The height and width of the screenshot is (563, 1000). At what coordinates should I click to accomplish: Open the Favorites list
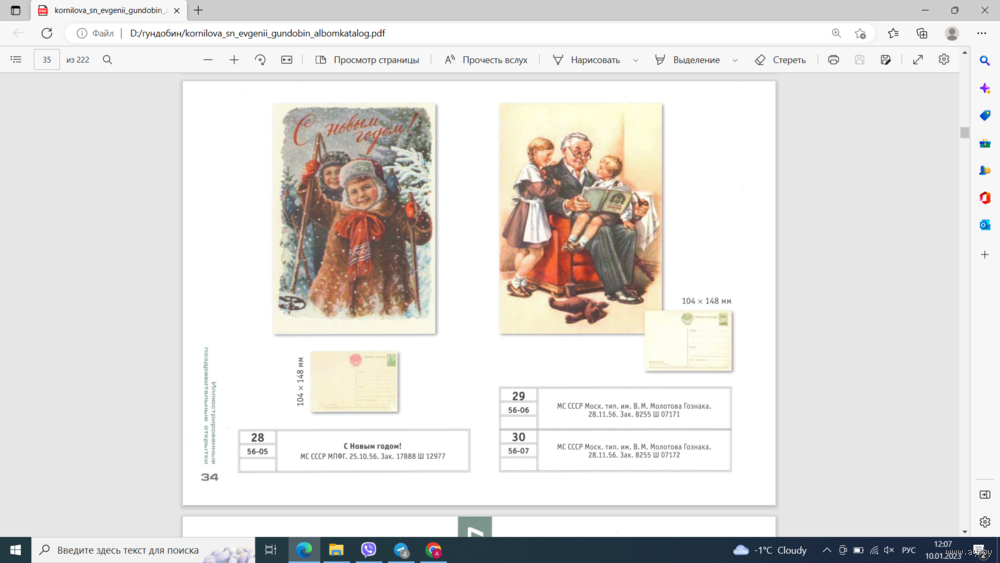pos(893,33)
